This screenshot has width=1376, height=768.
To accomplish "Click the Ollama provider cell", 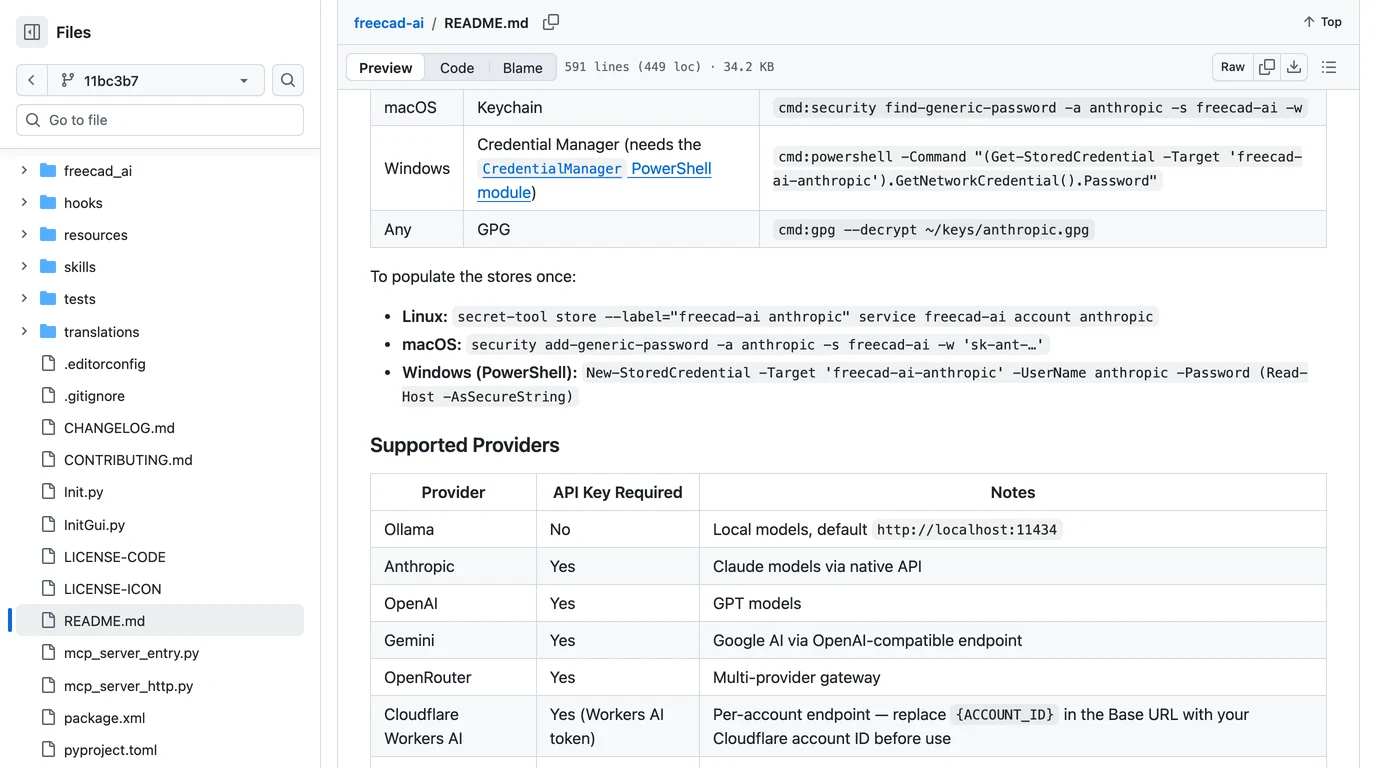I will [454, 529].
